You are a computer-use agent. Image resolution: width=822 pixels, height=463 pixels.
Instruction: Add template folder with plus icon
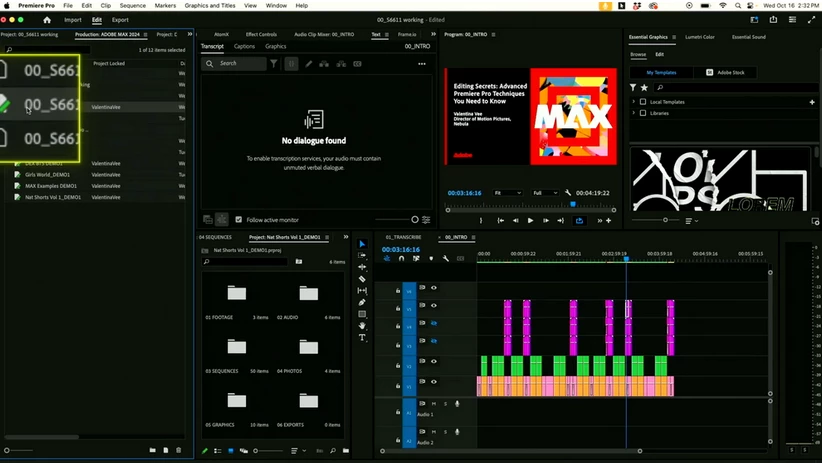[x=812, y=102]
